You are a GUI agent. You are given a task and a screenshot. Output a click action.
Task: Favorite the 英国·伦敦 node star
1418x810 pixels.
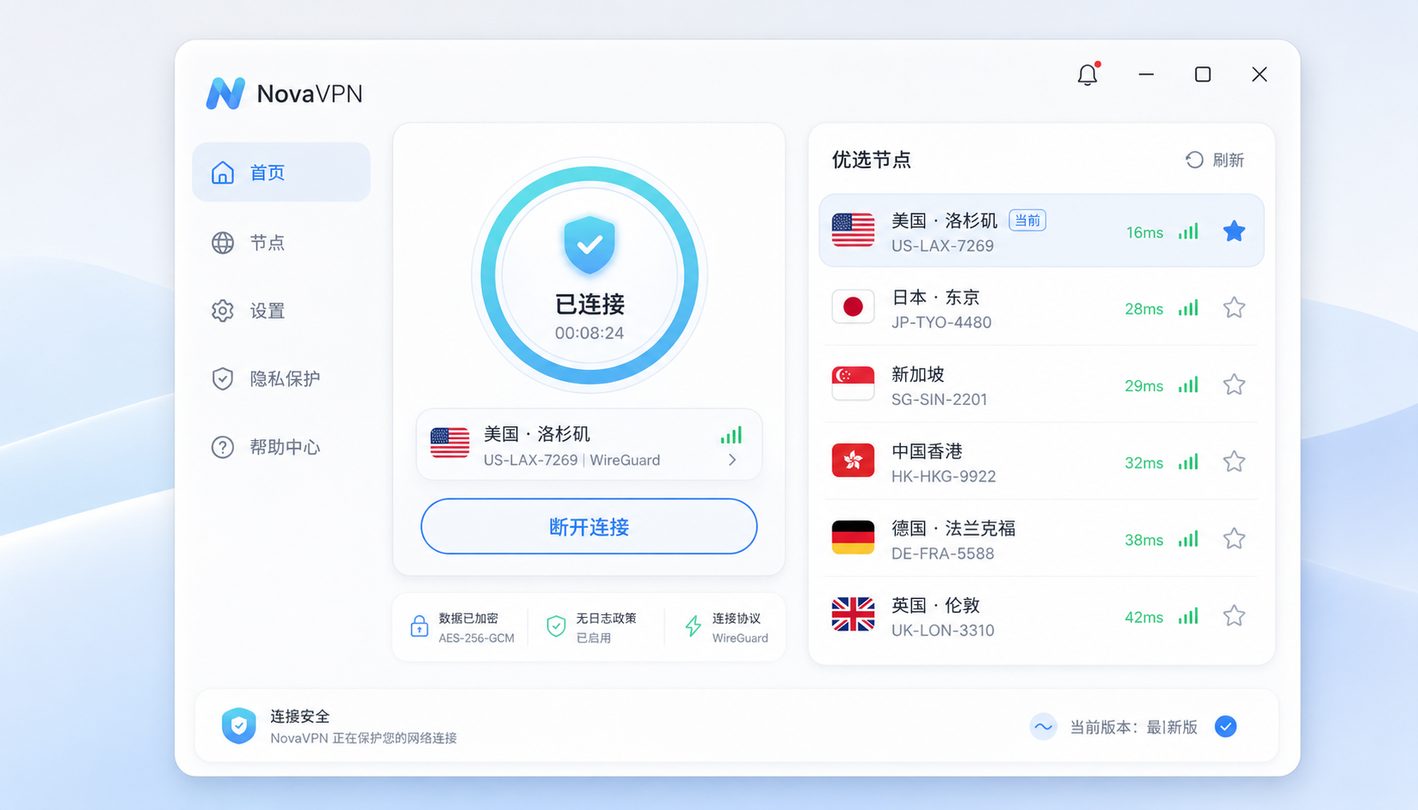tap(1234, 616)
